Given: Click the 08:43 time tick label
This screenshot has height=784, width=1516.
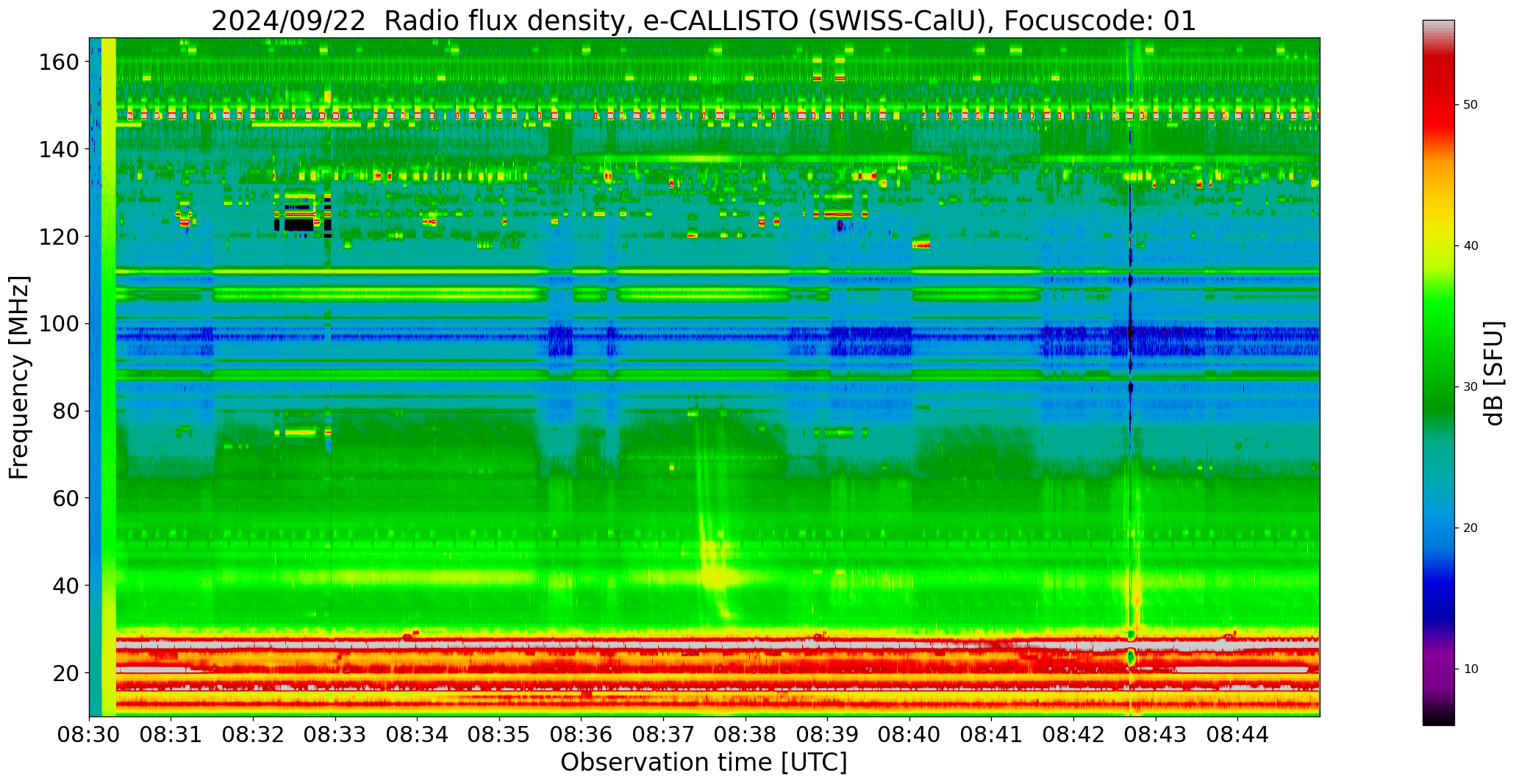Looking at the screenshot, I should point(1156,734).
